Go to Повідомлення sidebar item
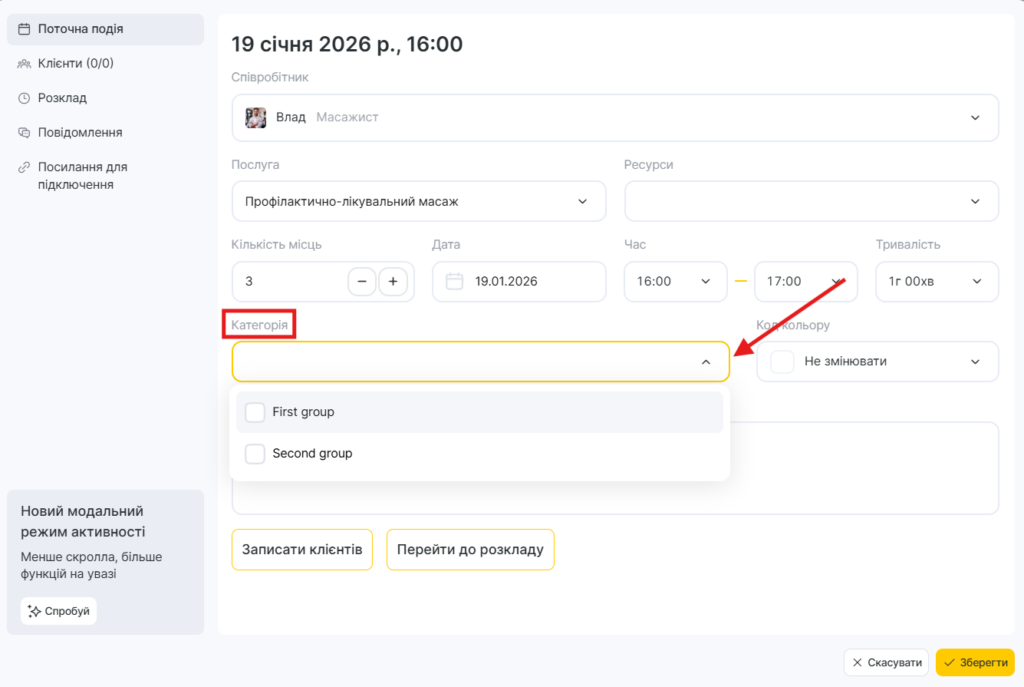 click(80, 132)
